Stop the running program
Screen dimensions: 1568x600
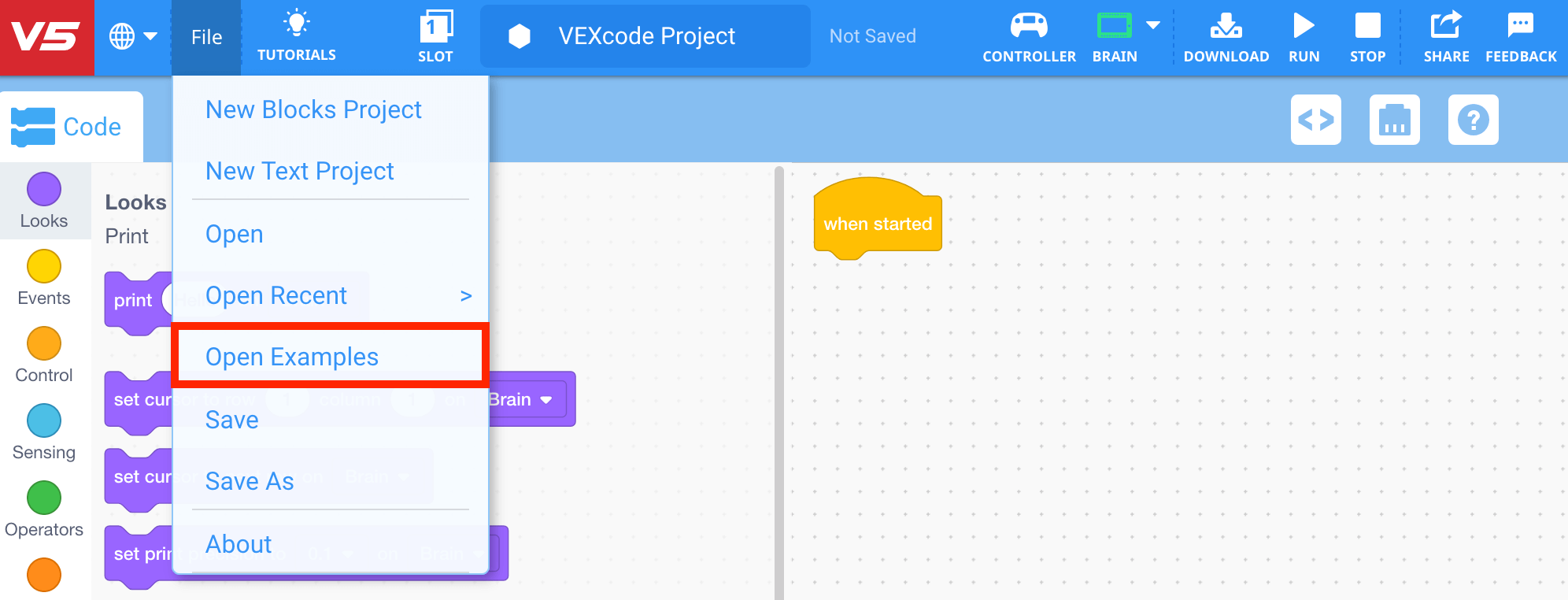coord(1367,35)
